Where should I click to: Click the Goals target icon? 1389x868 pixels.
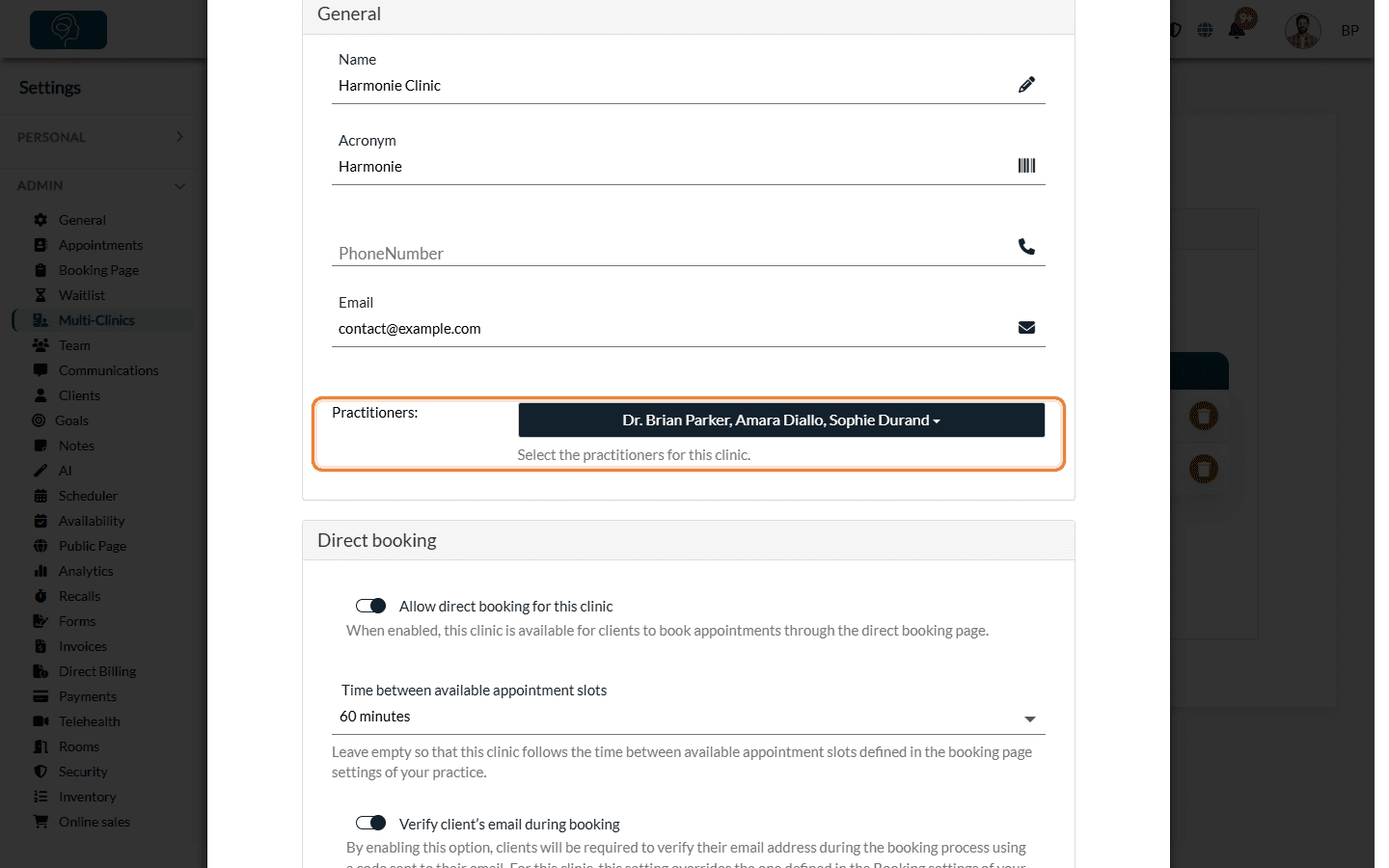[x=39, y=420]
